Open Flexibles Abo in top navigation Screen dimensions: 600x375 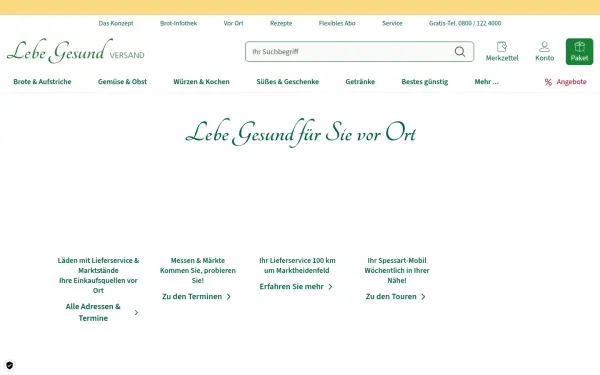[x=337, y=23]
